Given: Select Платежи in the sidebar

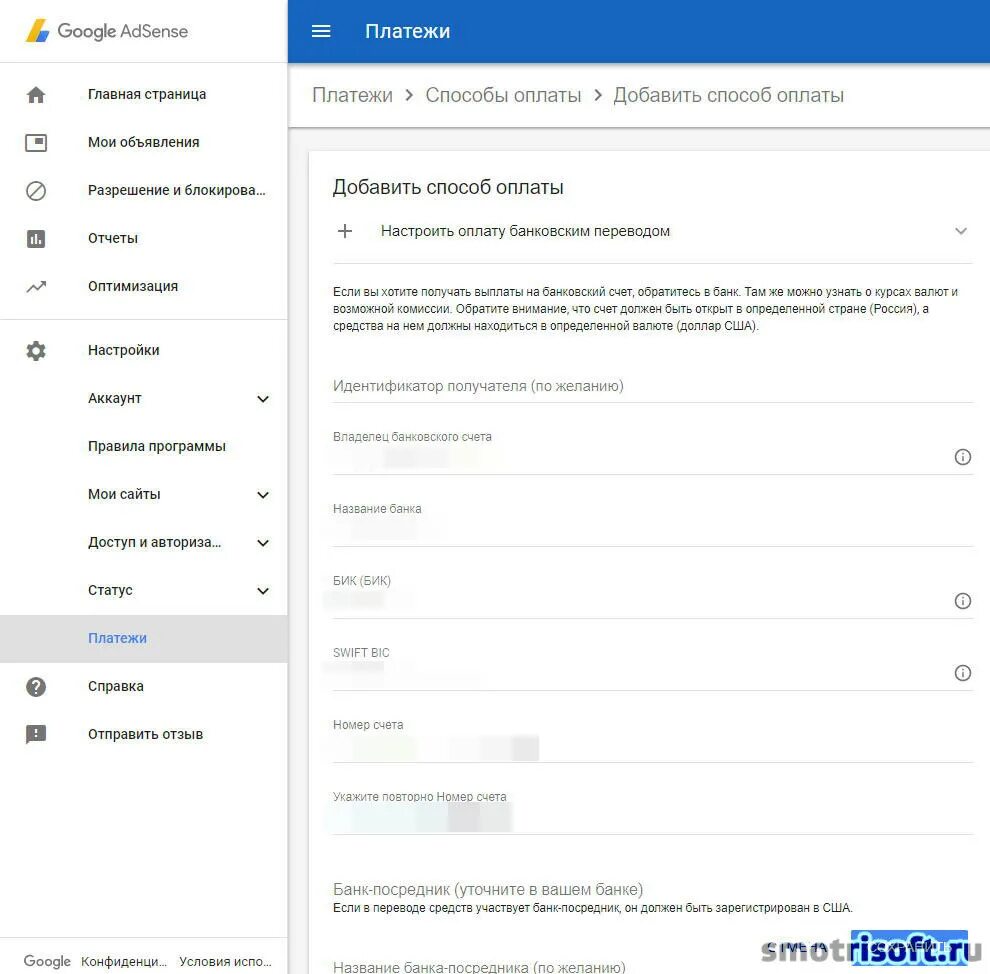Looking at the screenshot, I should click(143, 638).
